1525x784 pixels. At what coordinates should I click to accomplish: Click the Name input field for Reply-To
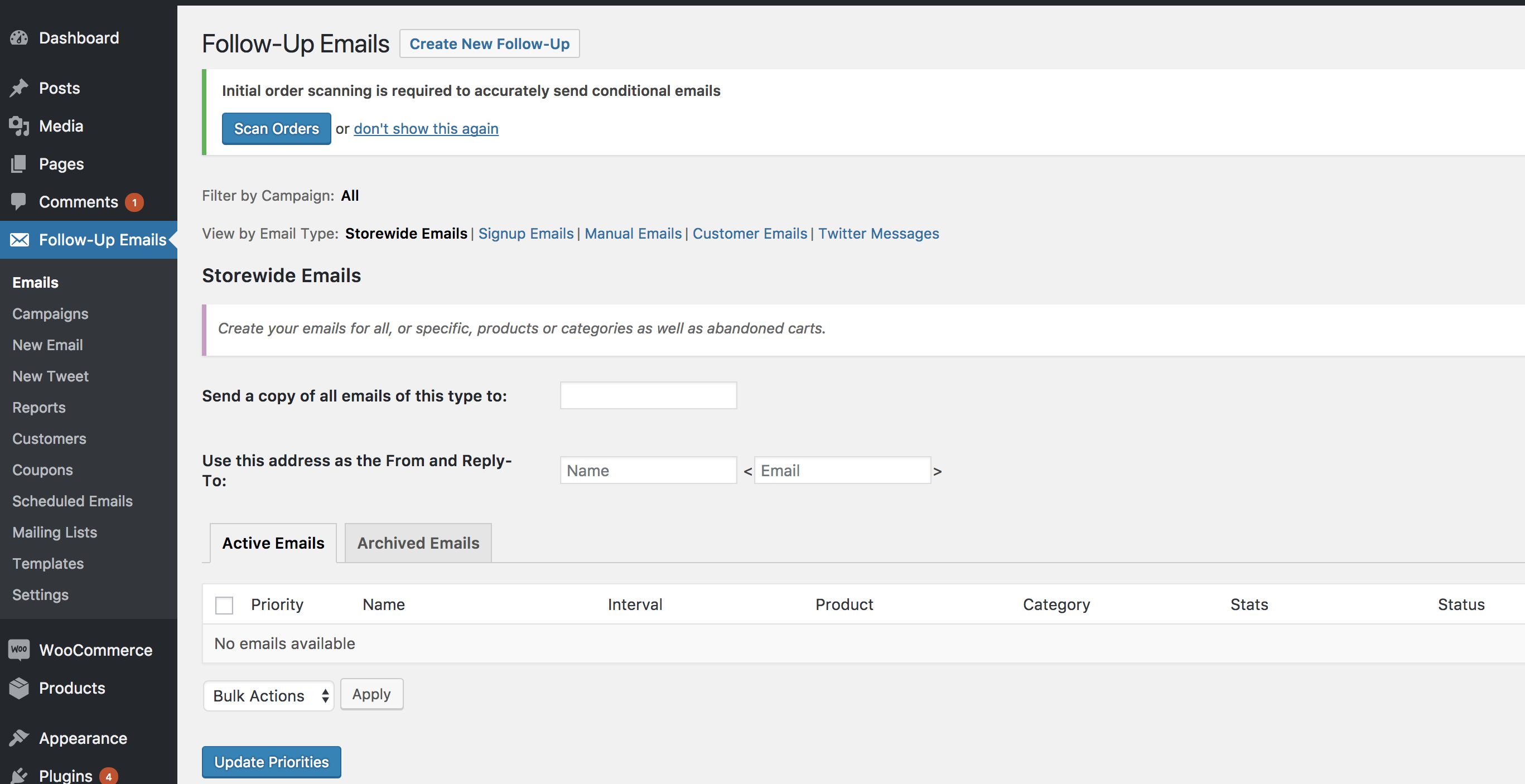pos(648,470)
